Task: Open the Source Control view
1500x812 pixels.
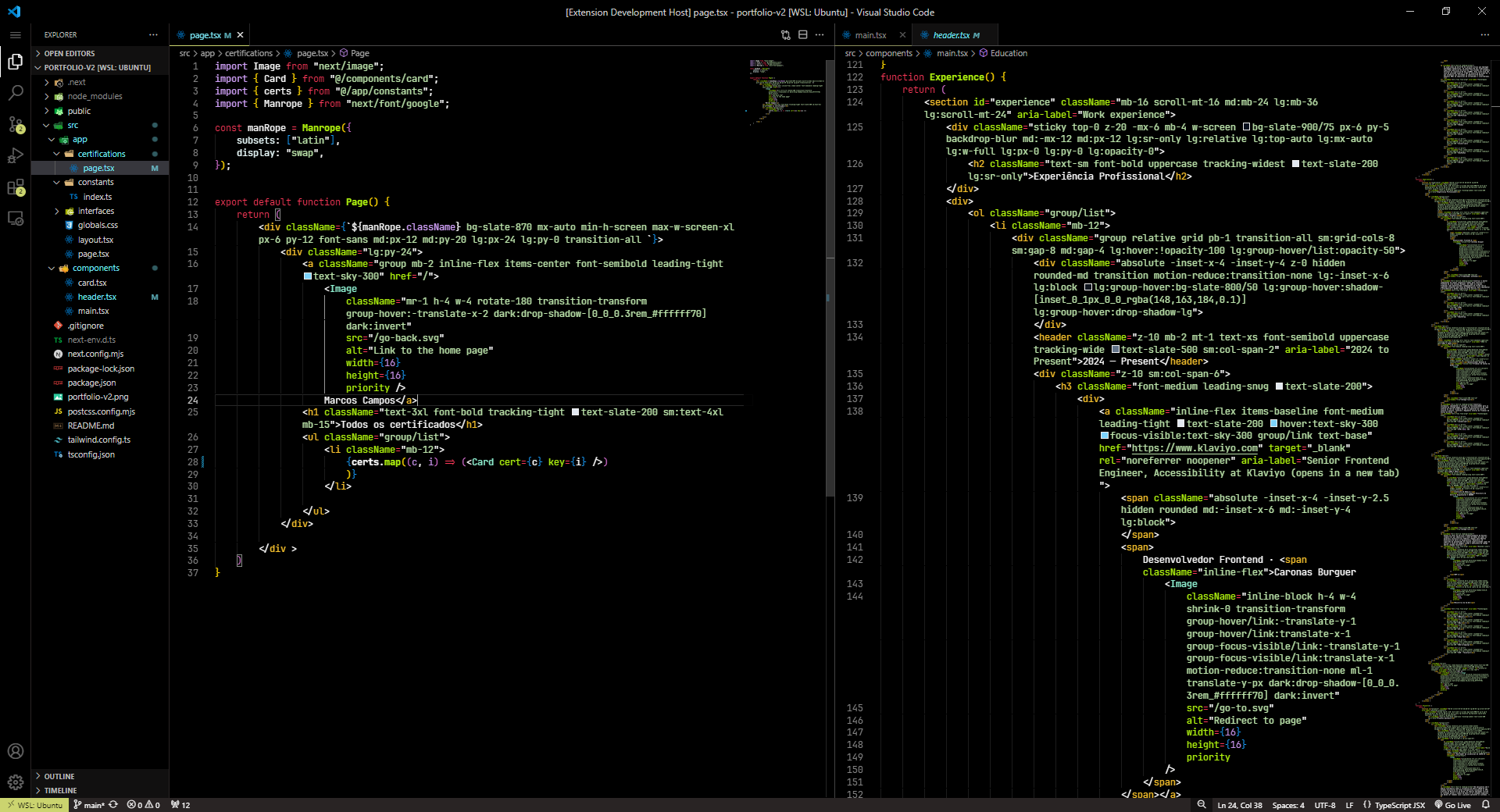Action: point(15,124)
